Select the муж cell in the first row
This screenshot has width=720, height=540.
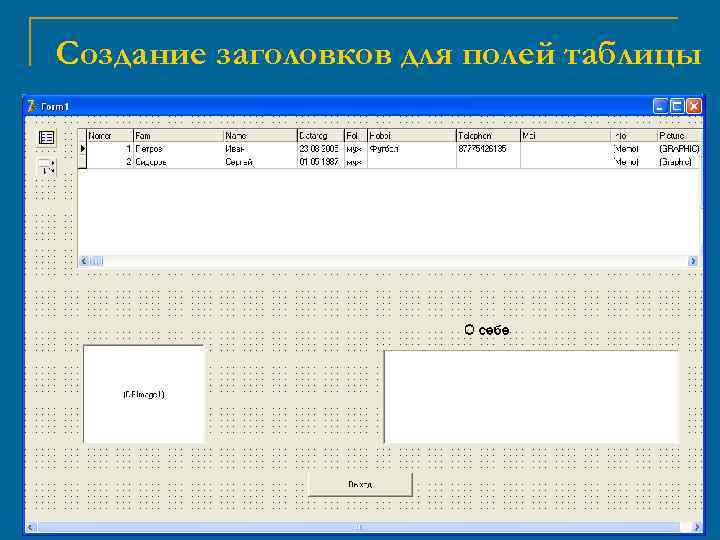356,149
